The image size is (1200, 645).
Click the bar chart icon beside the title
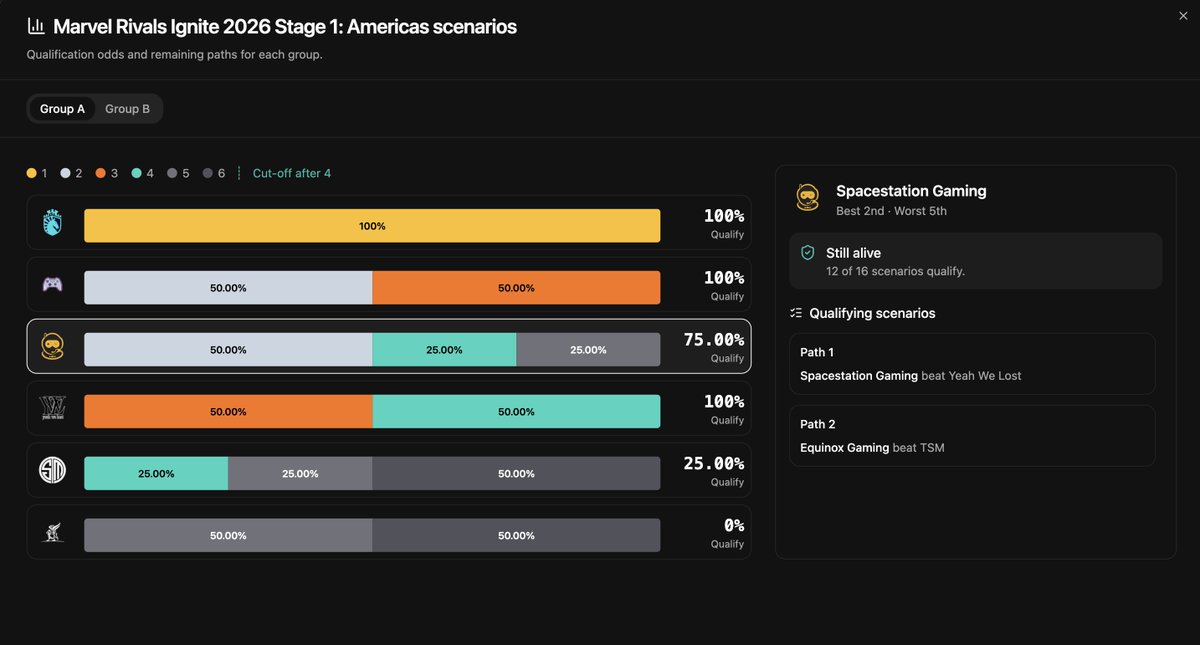click(35, 26)
